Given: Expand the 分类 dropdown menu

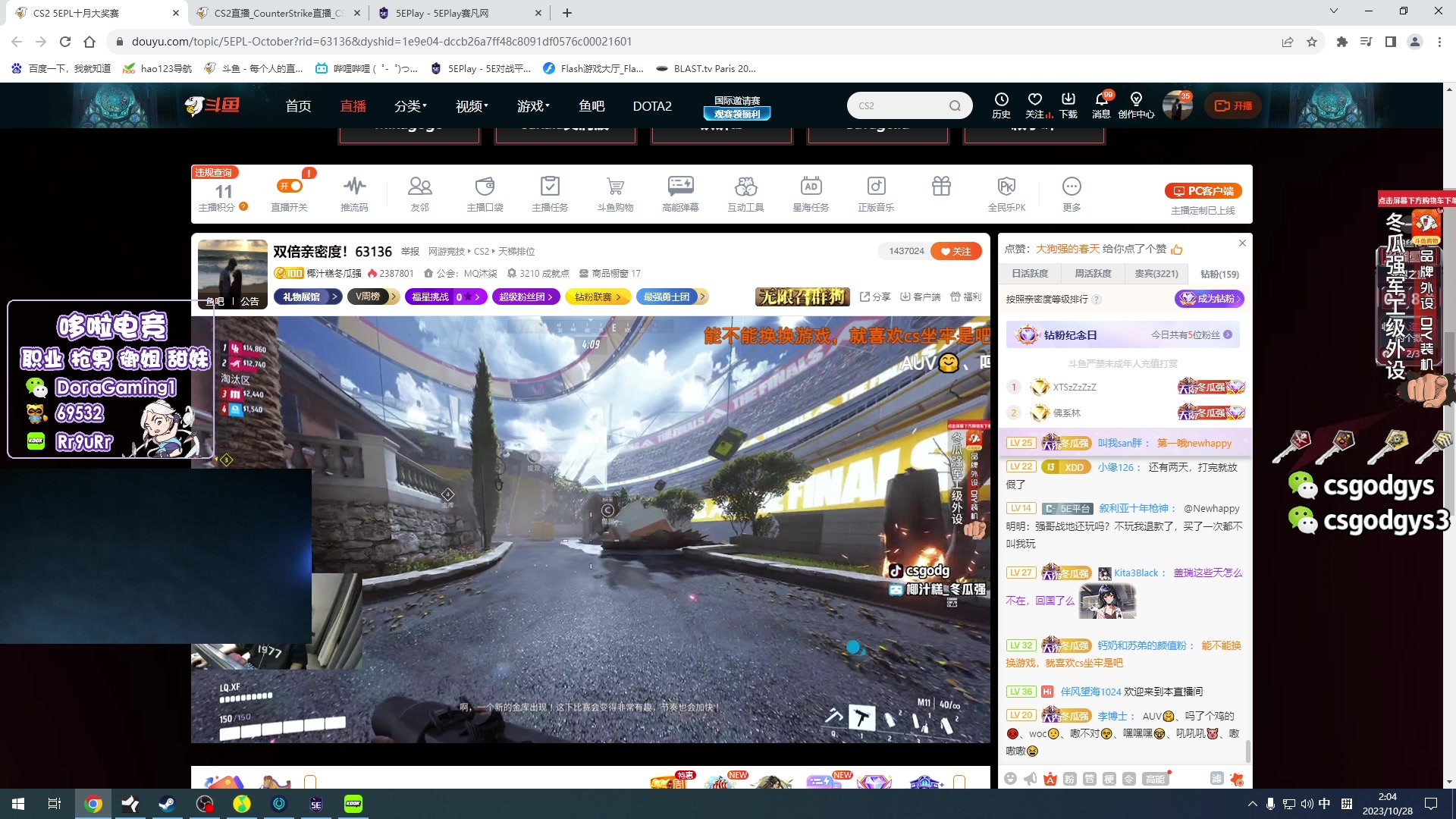Looking at the screenshot, I should 410,106.
